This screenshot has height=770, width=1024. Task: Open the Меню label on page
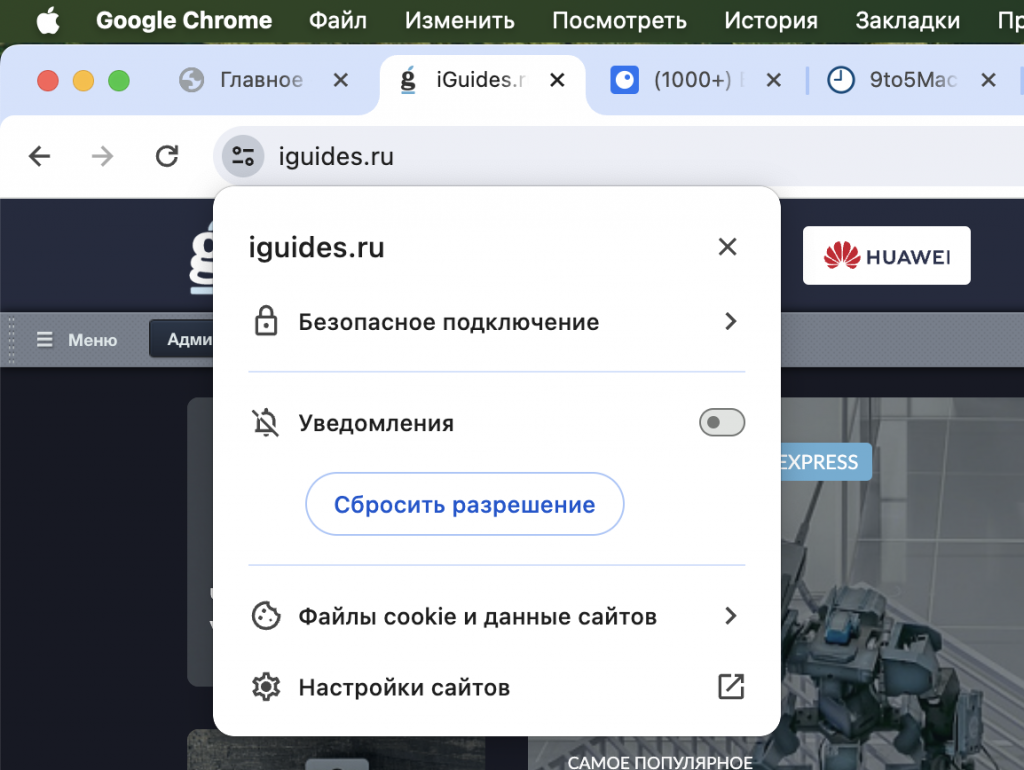[92, 340]
